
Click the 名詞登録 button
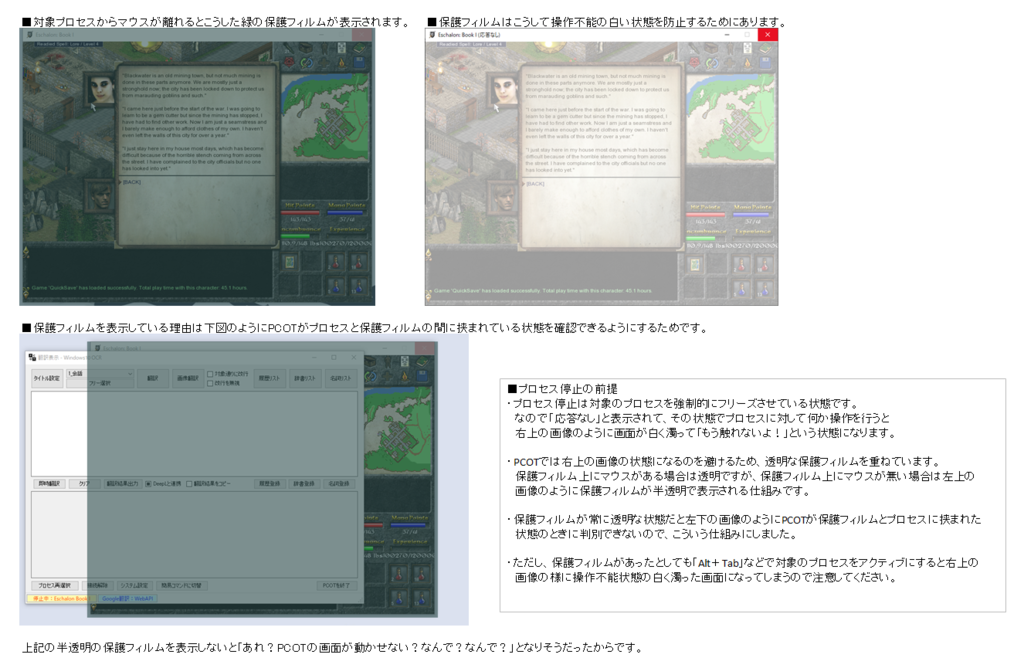(339, 484)
